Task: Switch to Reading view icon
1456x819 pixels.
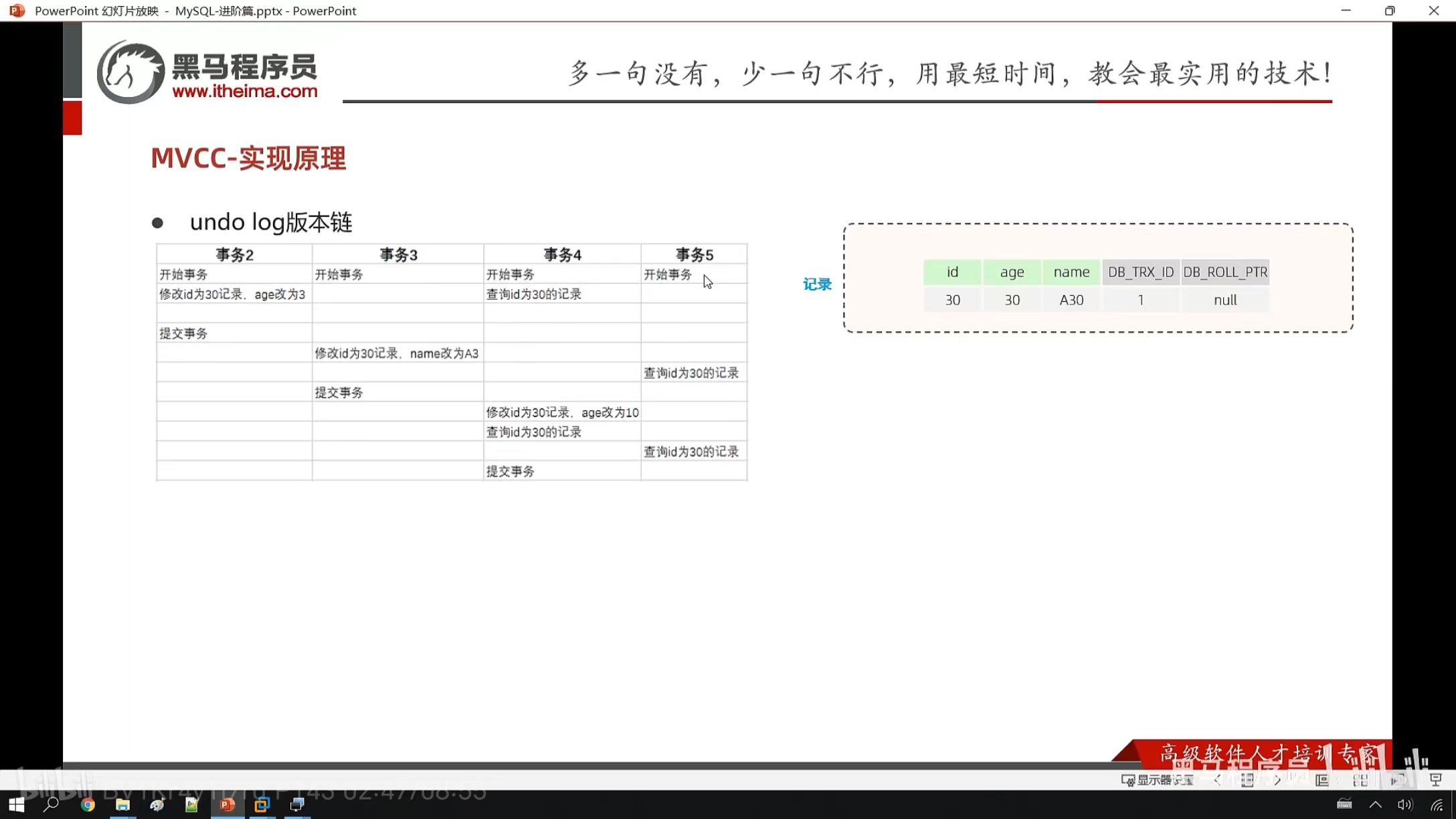Action: click(1398, 780)
